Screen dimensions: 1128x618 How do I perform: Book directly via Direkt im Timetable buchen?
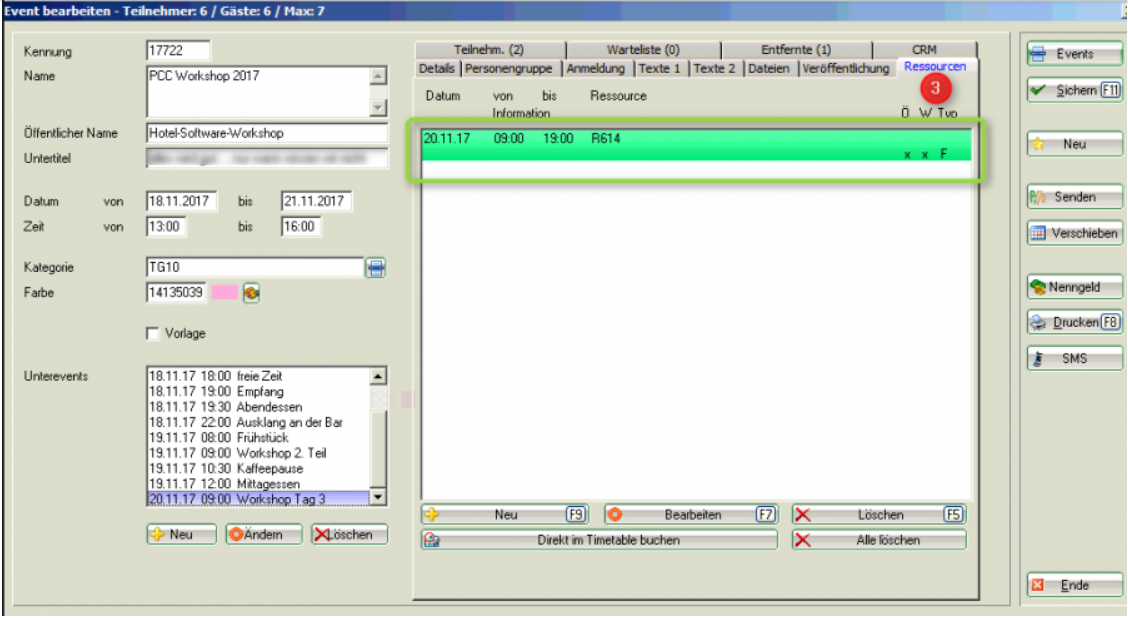pos(598,540)
